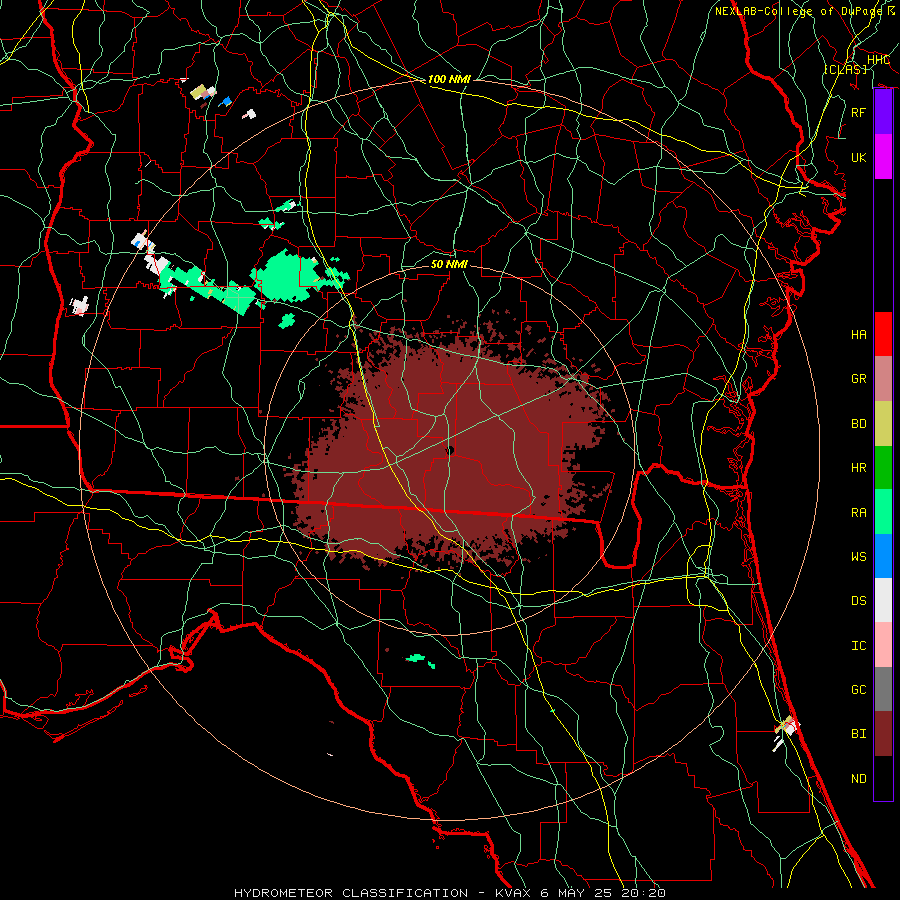Click the IC pink legend swatch

click(883, 645)
